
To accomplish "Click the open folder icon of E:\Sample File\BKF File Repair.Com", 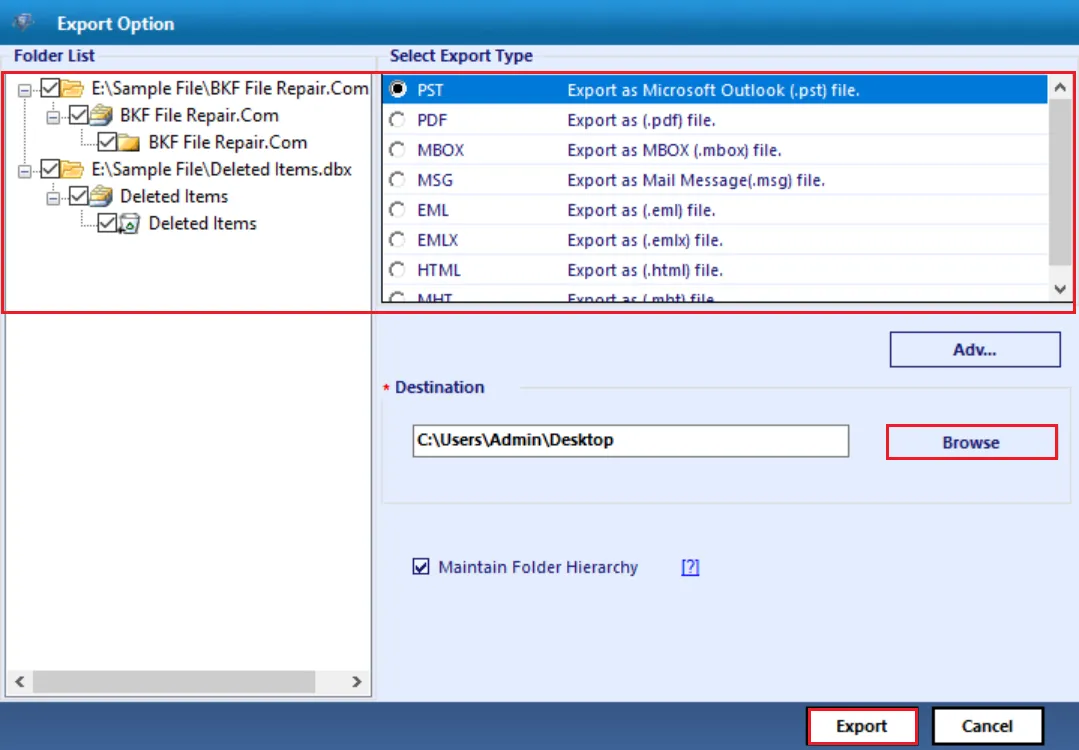I will click(72, 88).
